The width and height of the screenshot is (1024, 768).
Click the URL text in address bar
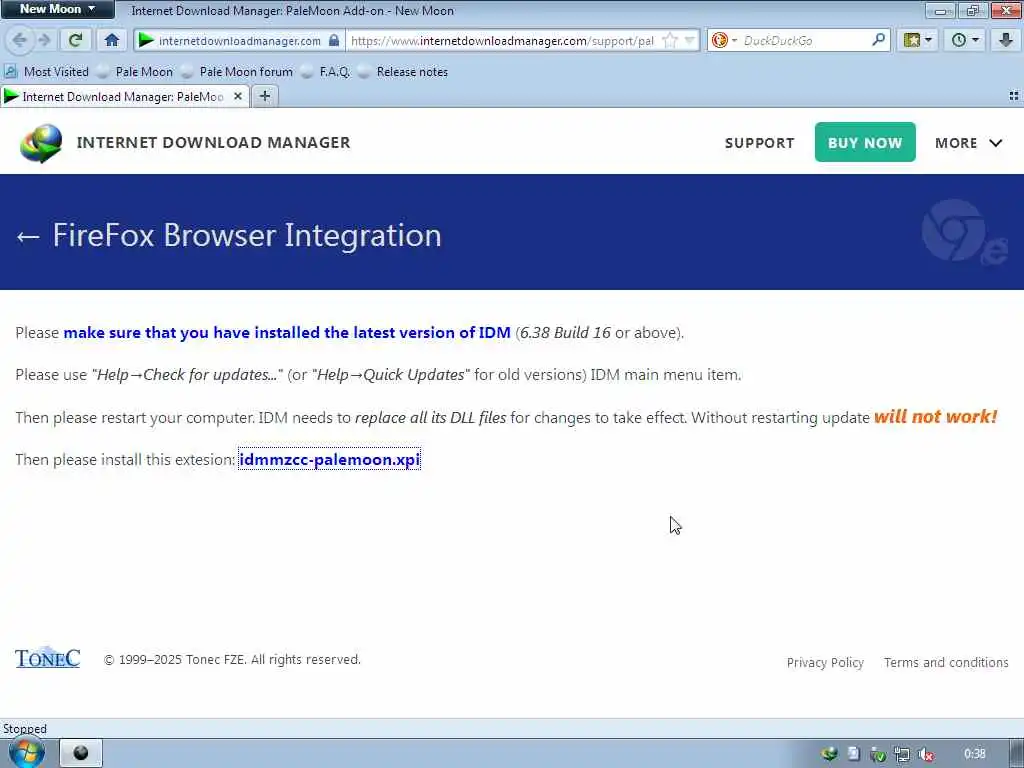point(502,40)
